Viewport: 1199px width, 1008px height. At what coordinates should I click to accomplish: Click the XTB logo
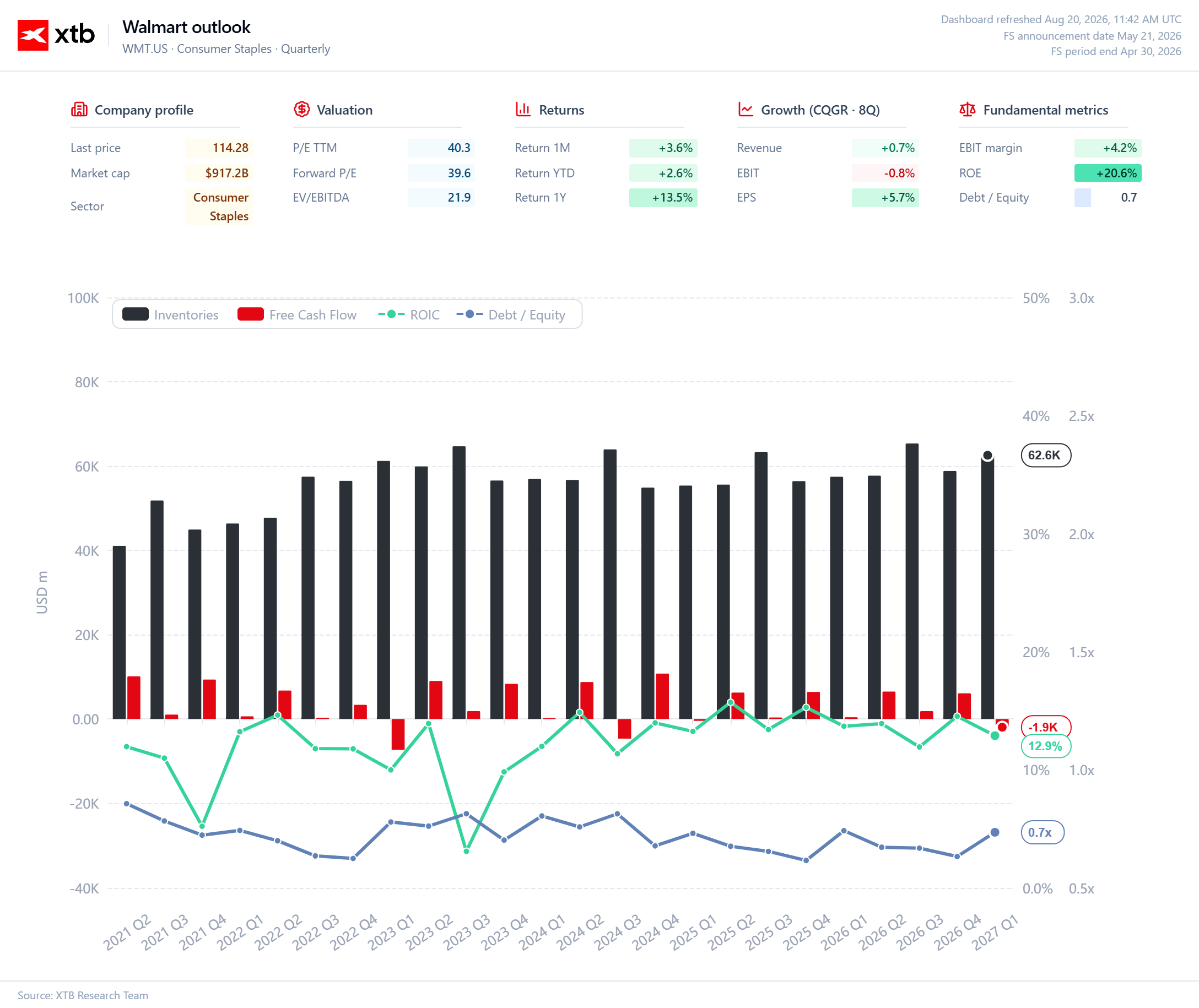[56, 35]
